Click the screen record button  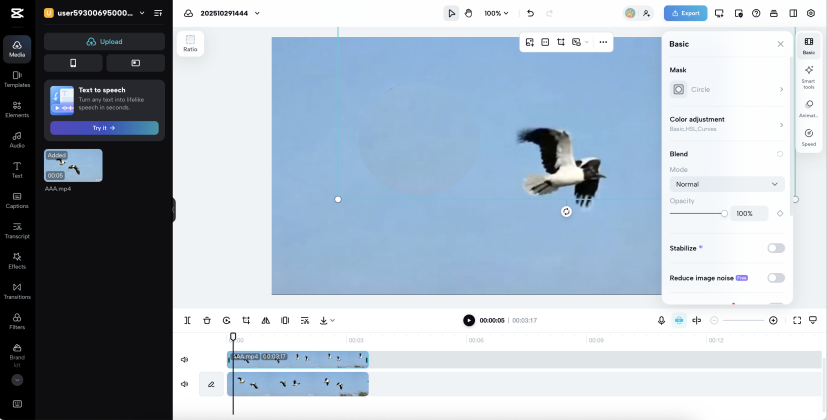136,63
